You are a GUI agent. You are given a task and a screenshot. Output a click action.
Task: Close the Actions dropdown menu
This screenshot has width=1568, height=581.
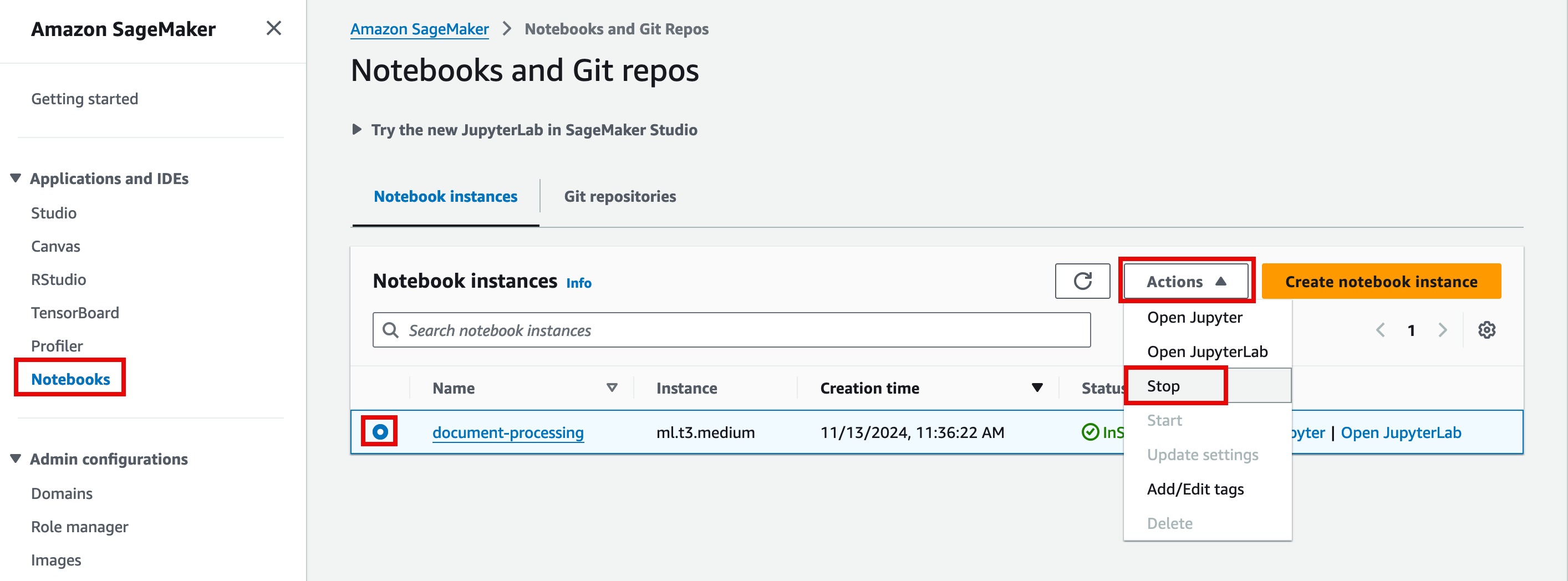(1185, 281)
